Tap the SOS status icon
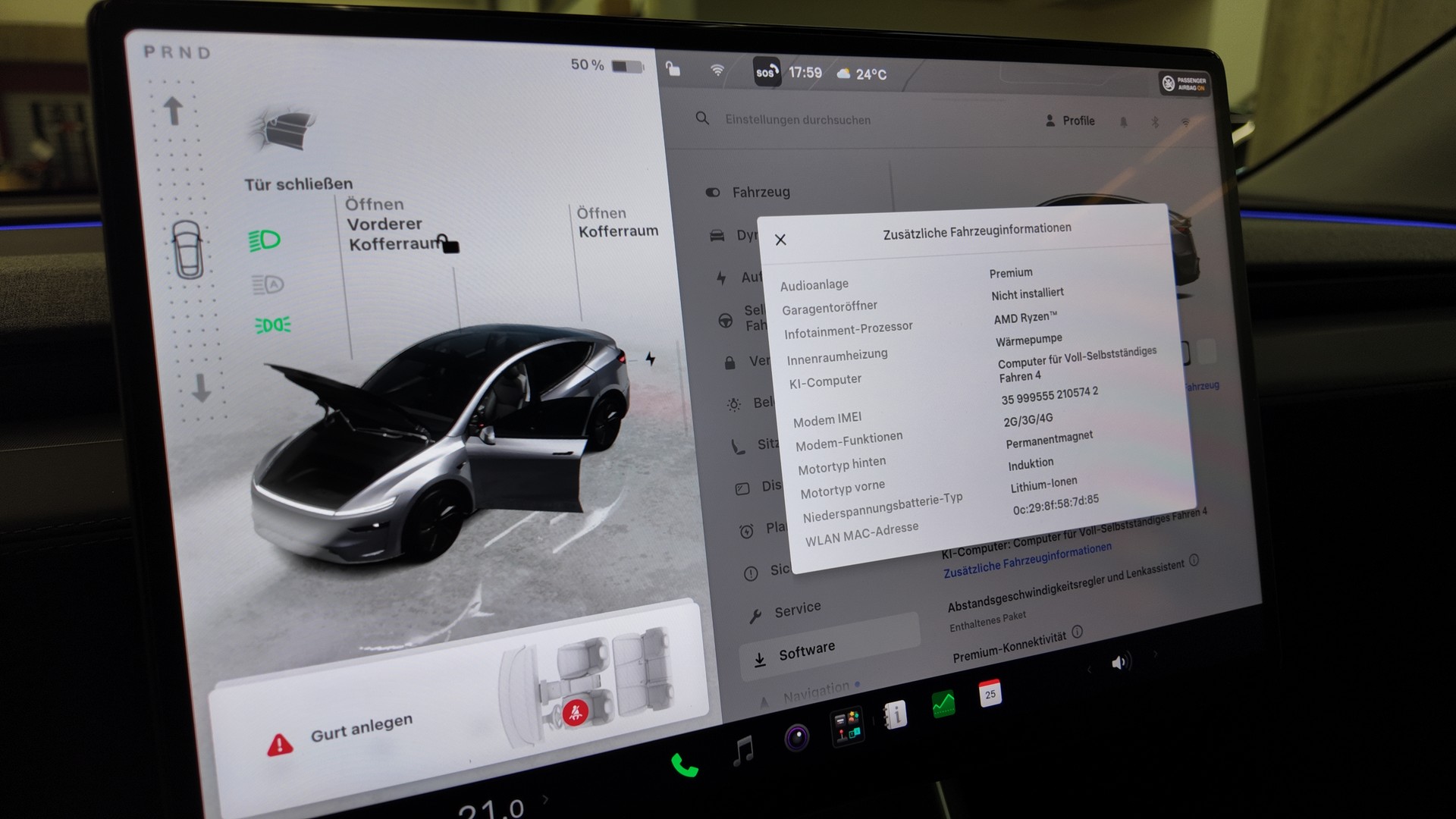The width and height of the screenshot is (1456, 819). (767, 72)
